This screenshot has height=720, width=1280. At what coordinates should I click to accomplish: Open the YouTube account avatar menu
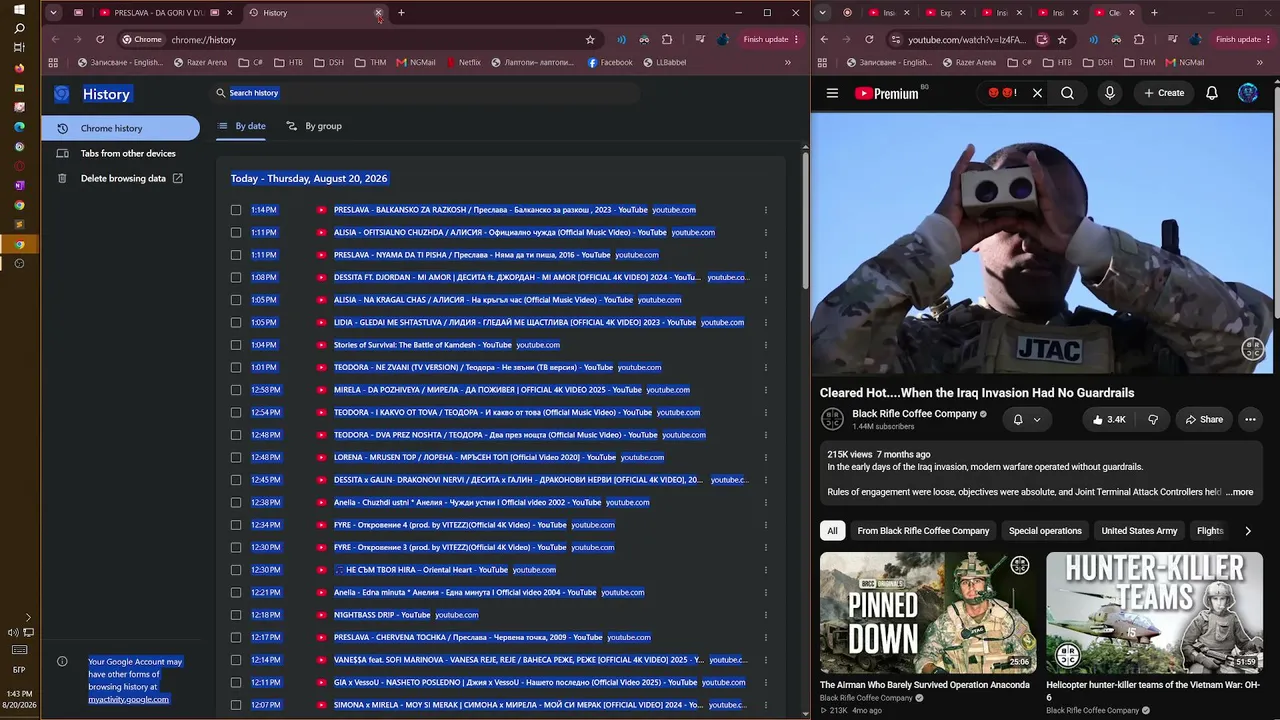tap(1248, 93)
